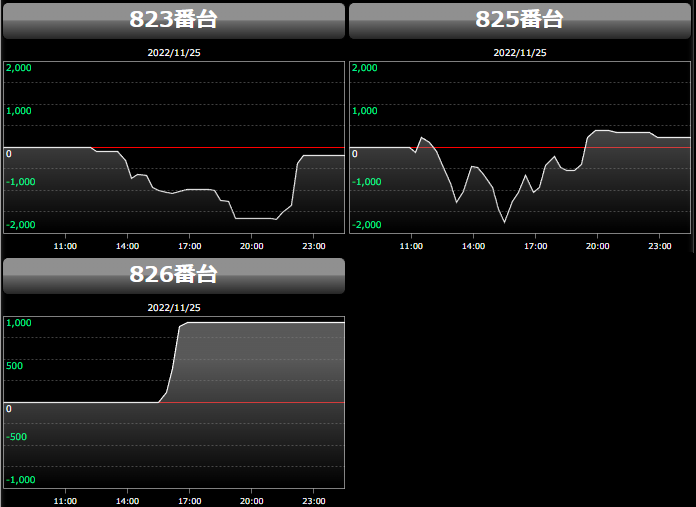The width and height of the screenshot is (696, 507).
Task: Click the 823番台 header button
Action: pyautogui.click(x=174, y=20)
